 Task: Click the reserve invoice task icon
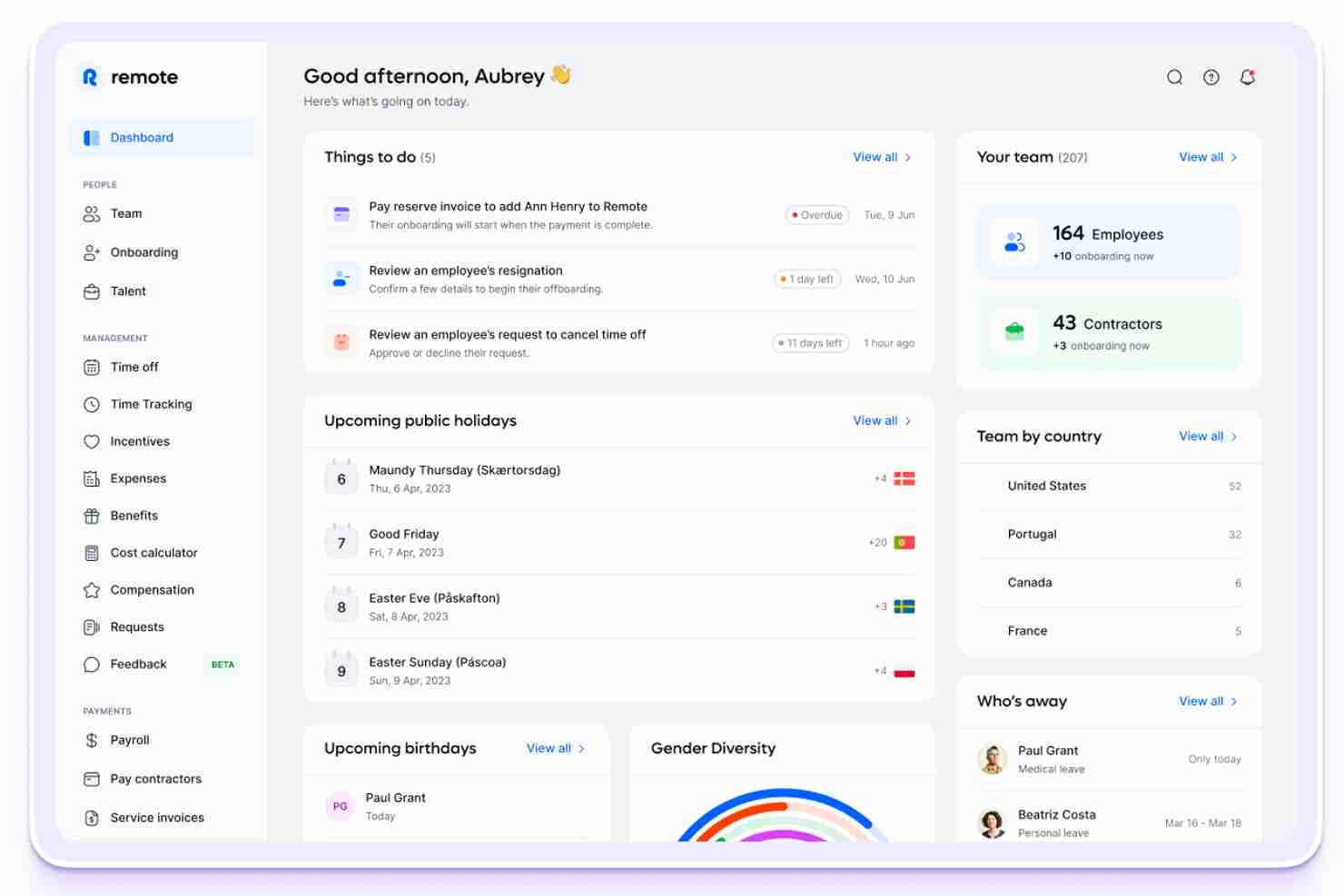click(341, 215)
